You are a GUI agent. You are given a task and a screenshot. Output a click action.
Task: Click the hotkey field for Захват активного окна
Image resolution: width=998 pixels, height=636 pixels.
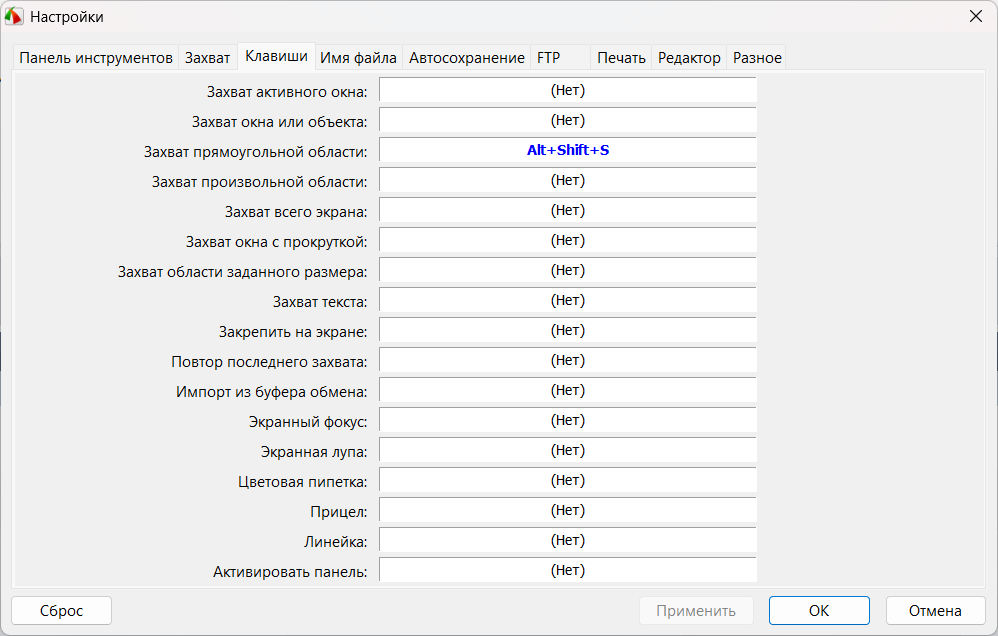click(568, 90)
